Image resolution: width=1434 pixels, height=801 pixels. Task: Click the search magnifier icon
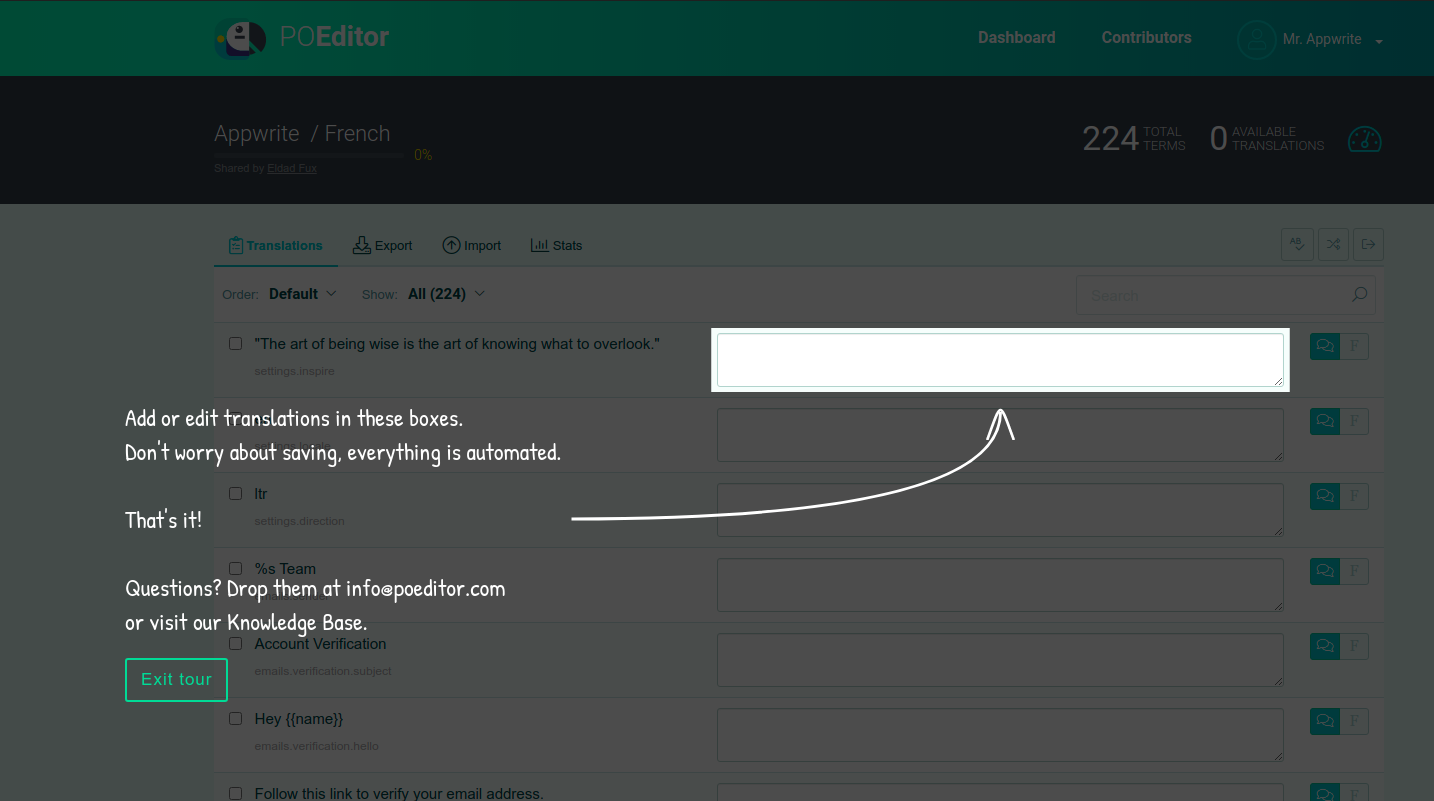coord(1359,295)
